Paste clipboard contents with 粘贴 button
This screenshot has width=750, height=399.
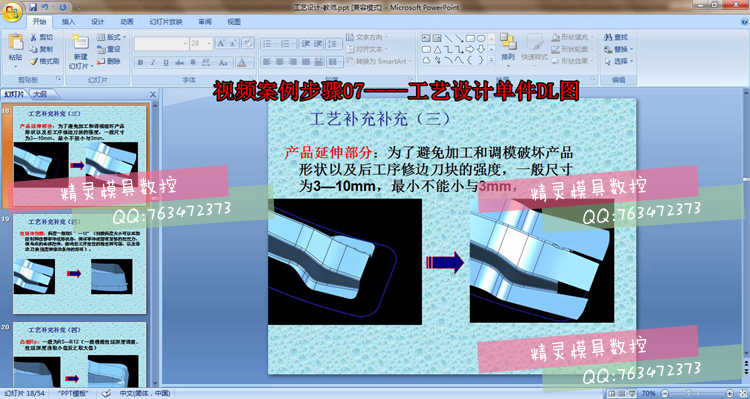pos(15,48)
